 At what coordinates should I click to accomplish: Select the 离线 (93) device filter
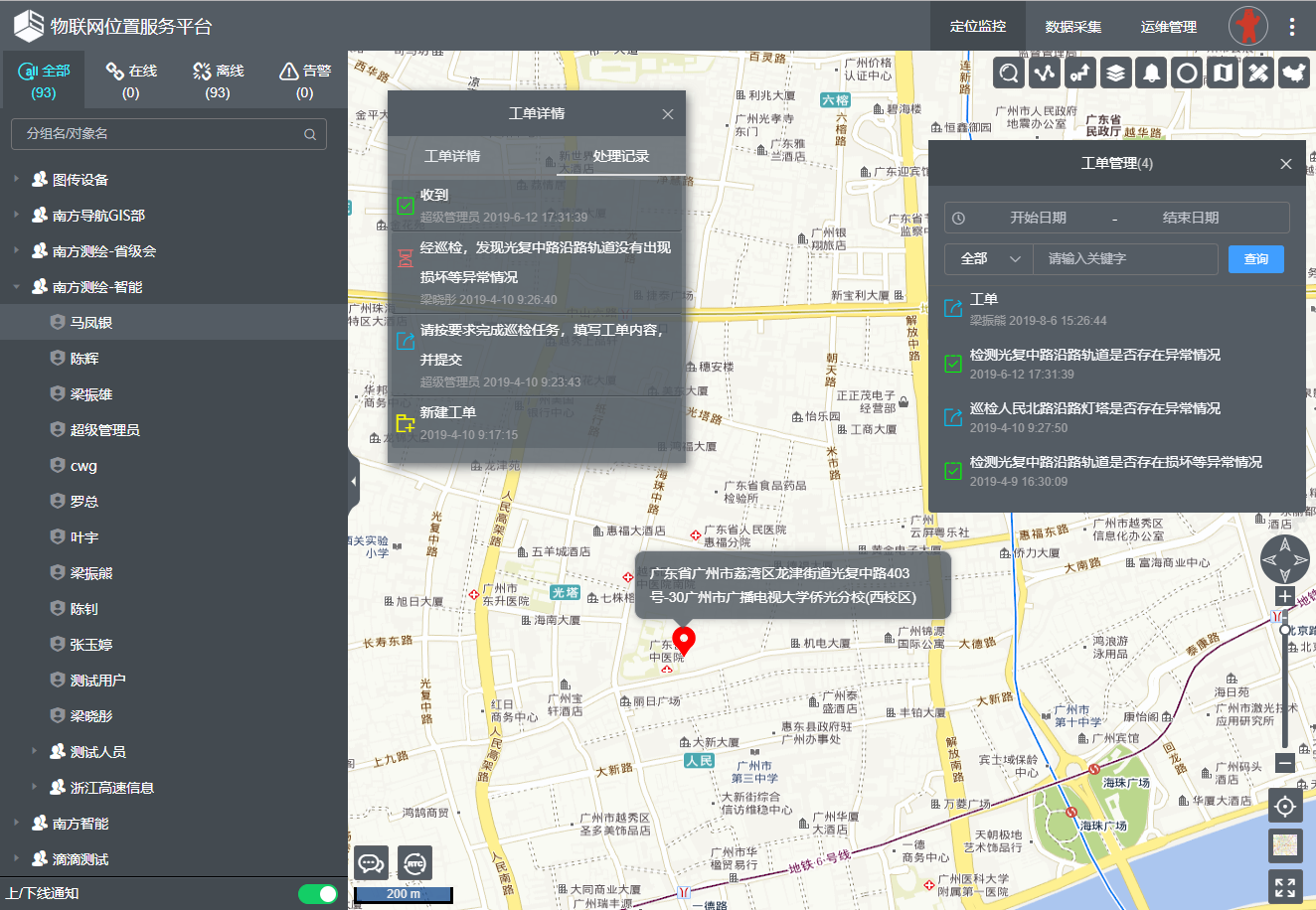pos(218,80)
